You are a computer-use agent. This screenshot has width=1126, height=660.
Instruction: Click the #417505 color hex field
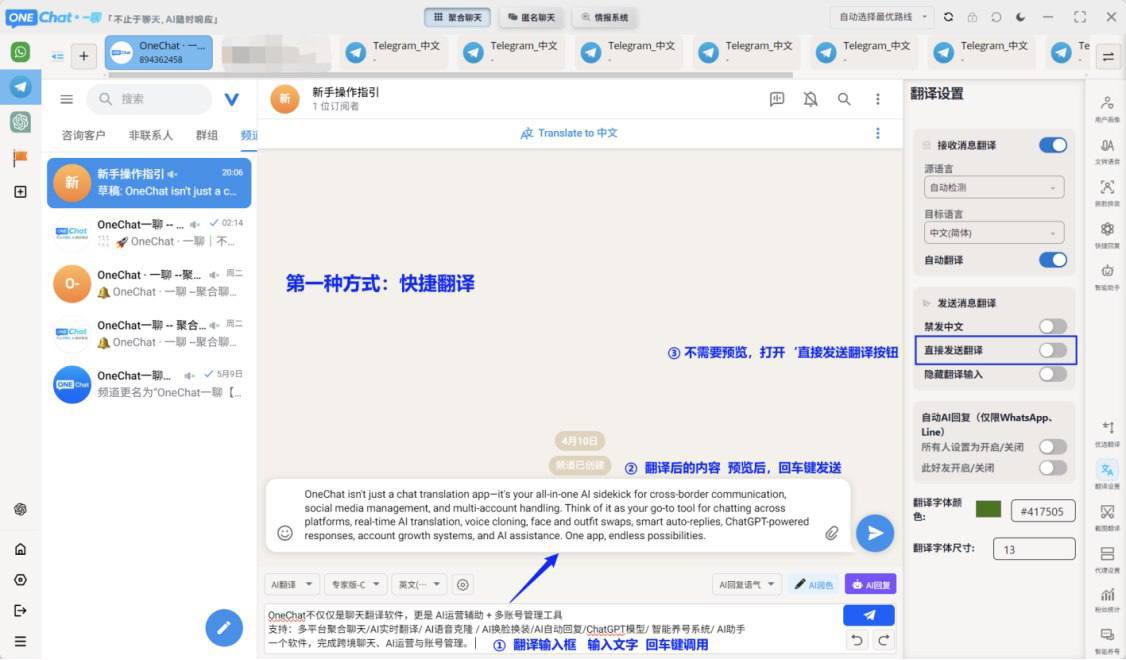tap(1043, 511)
